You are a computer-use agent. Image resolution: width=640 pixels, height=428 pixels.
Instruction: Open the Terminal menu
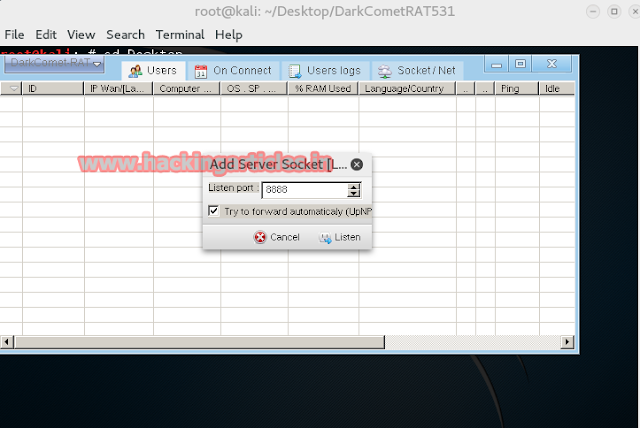point(180,35)
